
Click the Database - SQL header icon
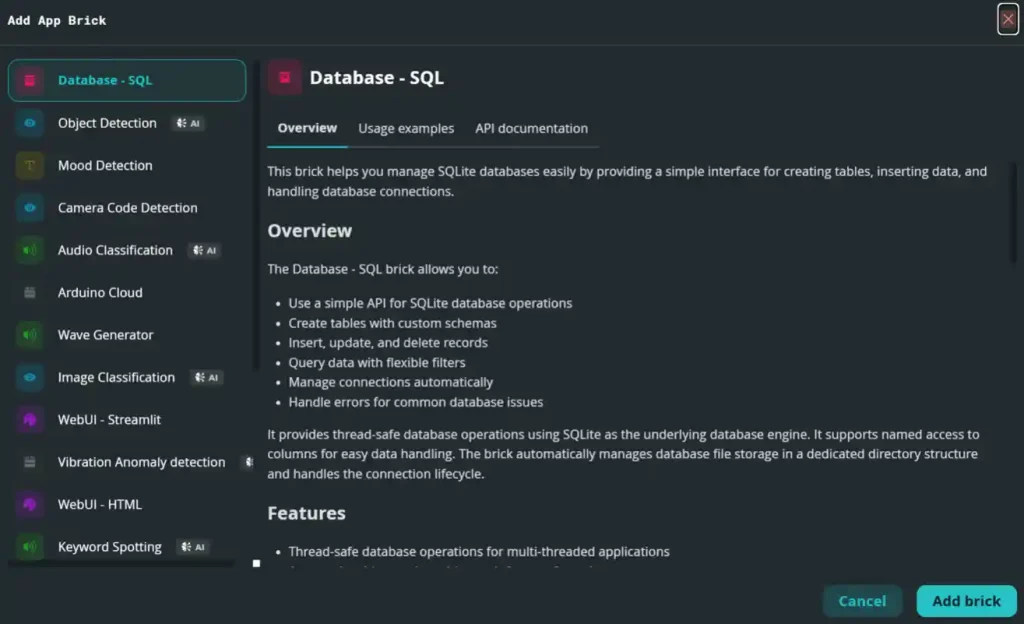(285, 77)
